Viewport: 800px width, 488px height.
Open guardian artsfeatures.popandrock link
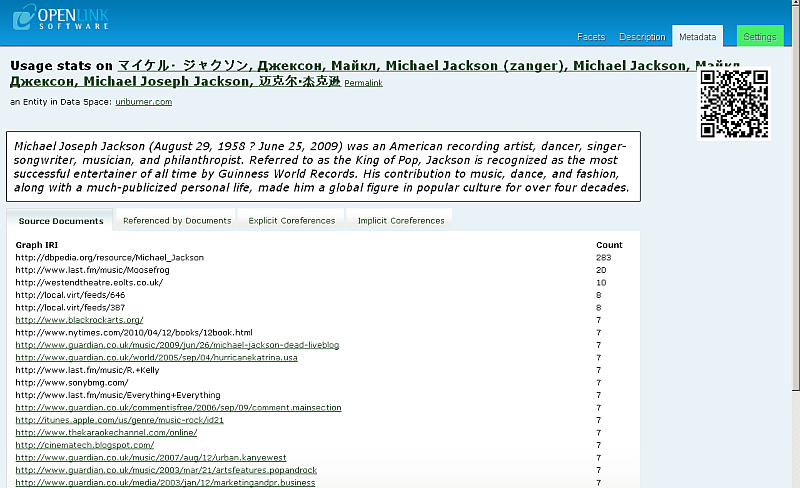pyautogui.click(x=166, y=470)
